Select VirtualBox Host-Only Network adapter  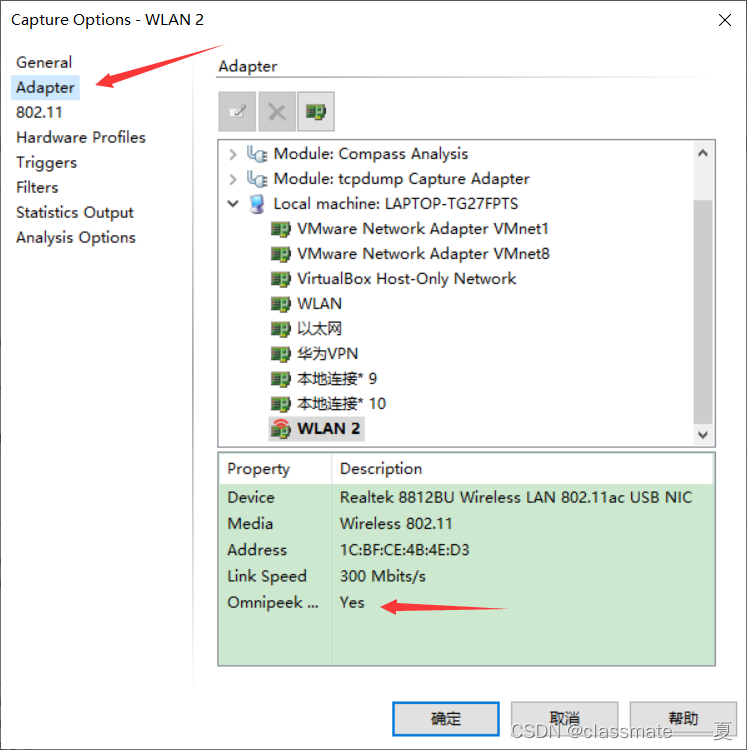pos(406,279)
